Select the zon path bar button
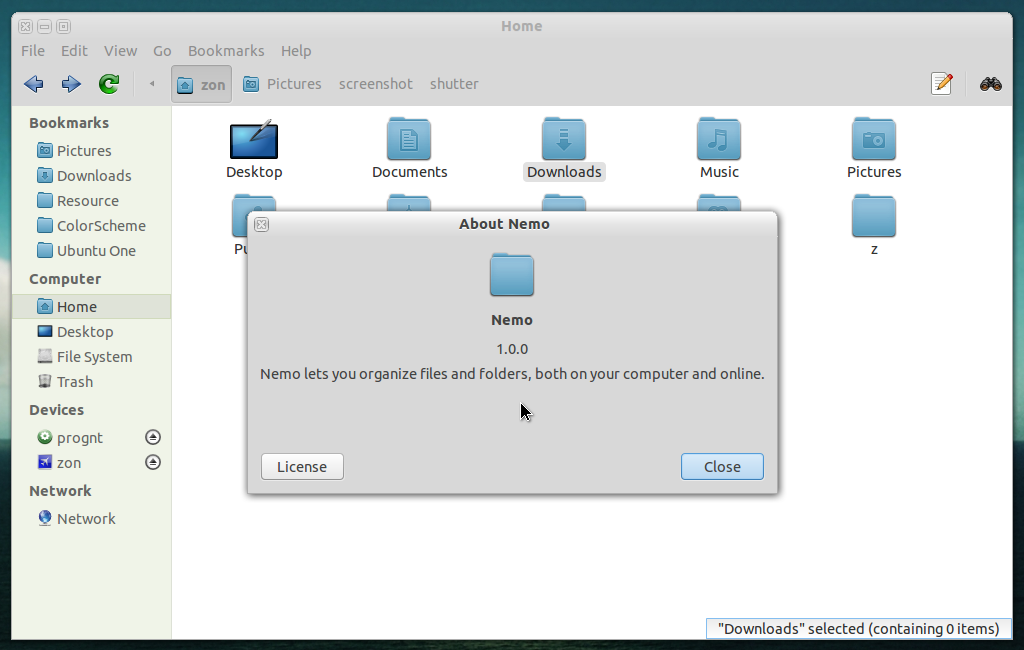The height and width of the screenshot is (650, 1024). pos(201,84)
